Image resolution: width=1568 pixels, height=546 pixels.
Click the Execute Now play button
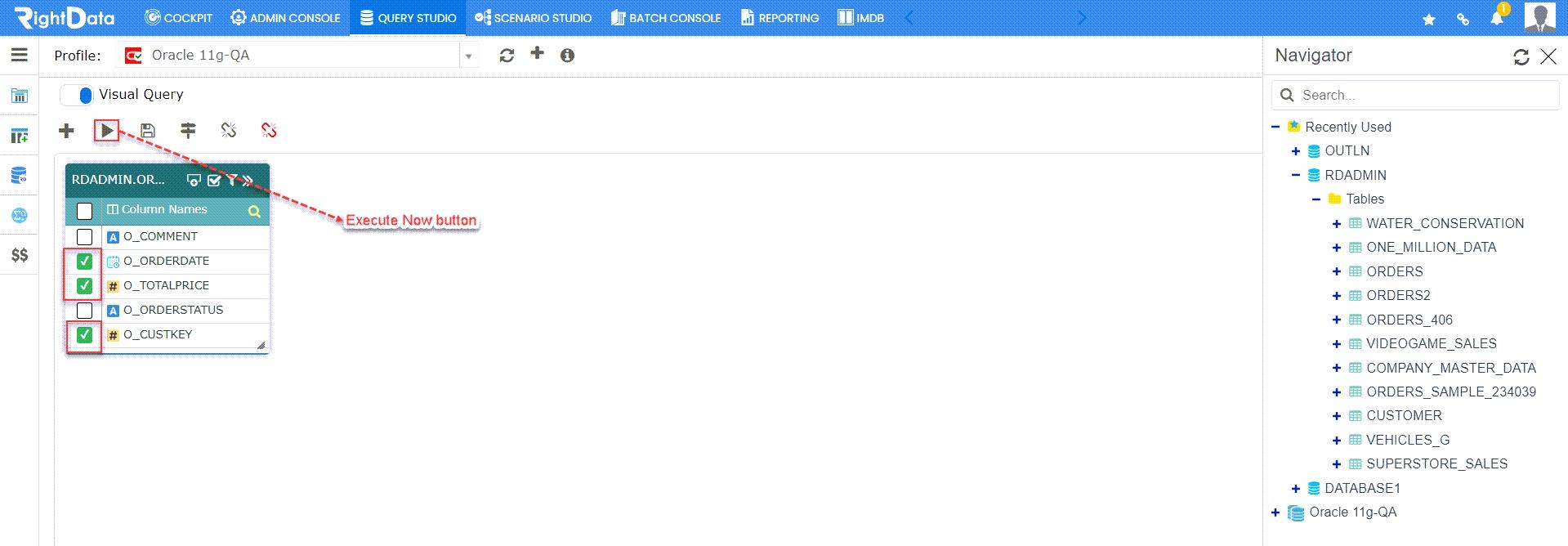click(x=107, y=131)
